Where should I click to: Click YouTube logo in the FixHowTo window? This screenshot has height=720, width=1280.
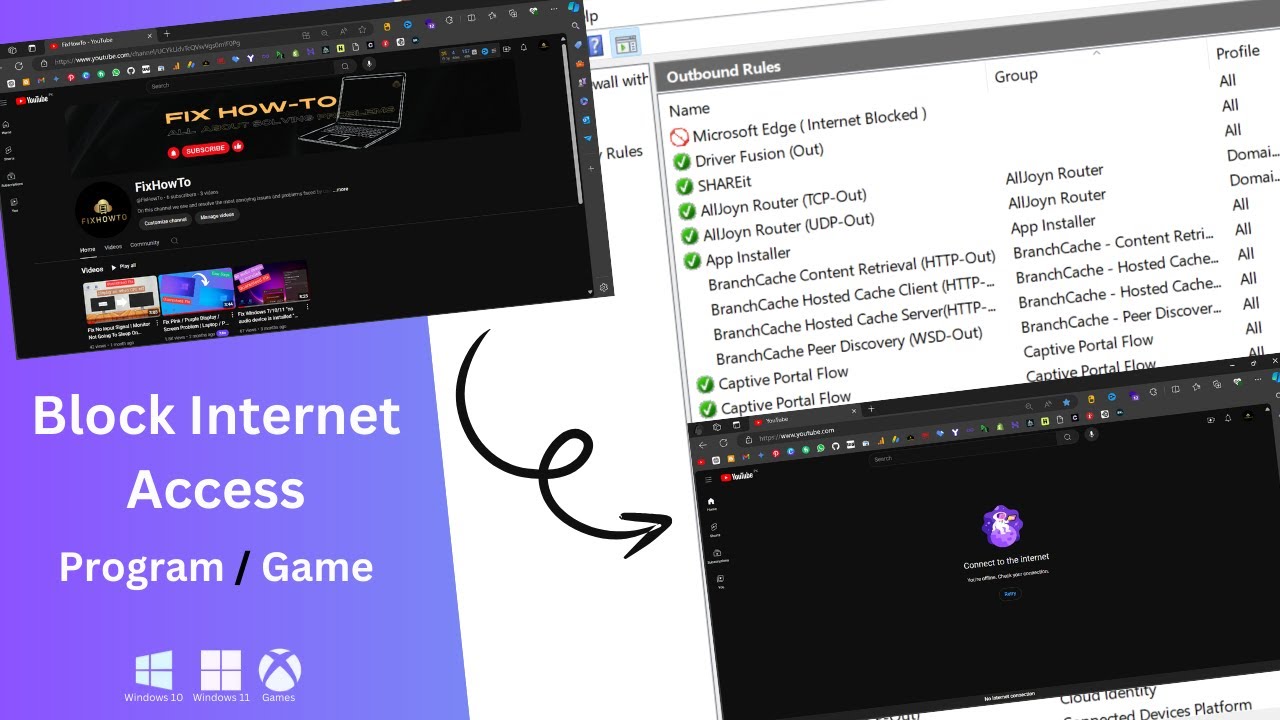[x=33, y=99]
